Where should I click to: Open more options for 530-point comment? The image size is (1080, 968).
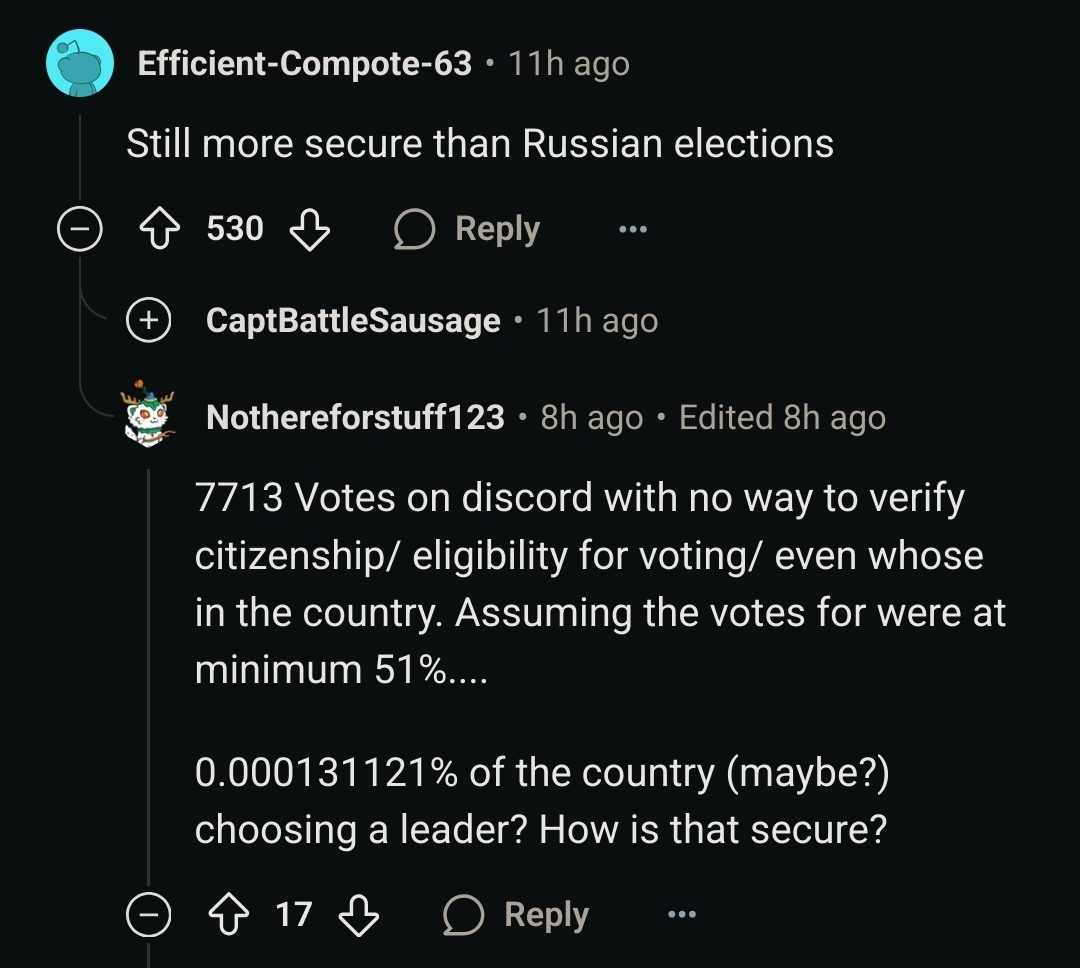coord(632,229)
